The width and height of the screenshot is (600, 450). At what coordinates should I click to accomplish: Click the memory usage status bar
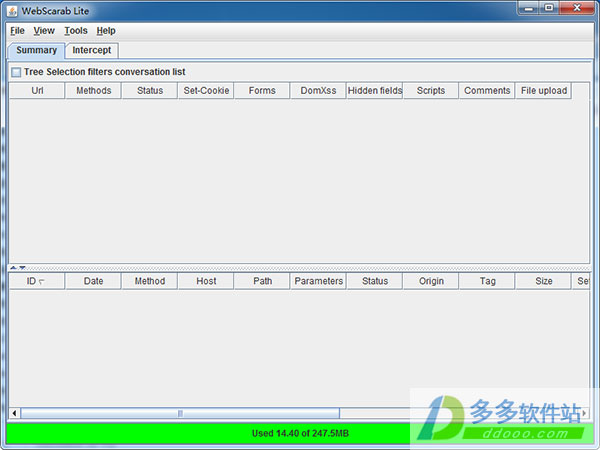click(x=300, y=434)
